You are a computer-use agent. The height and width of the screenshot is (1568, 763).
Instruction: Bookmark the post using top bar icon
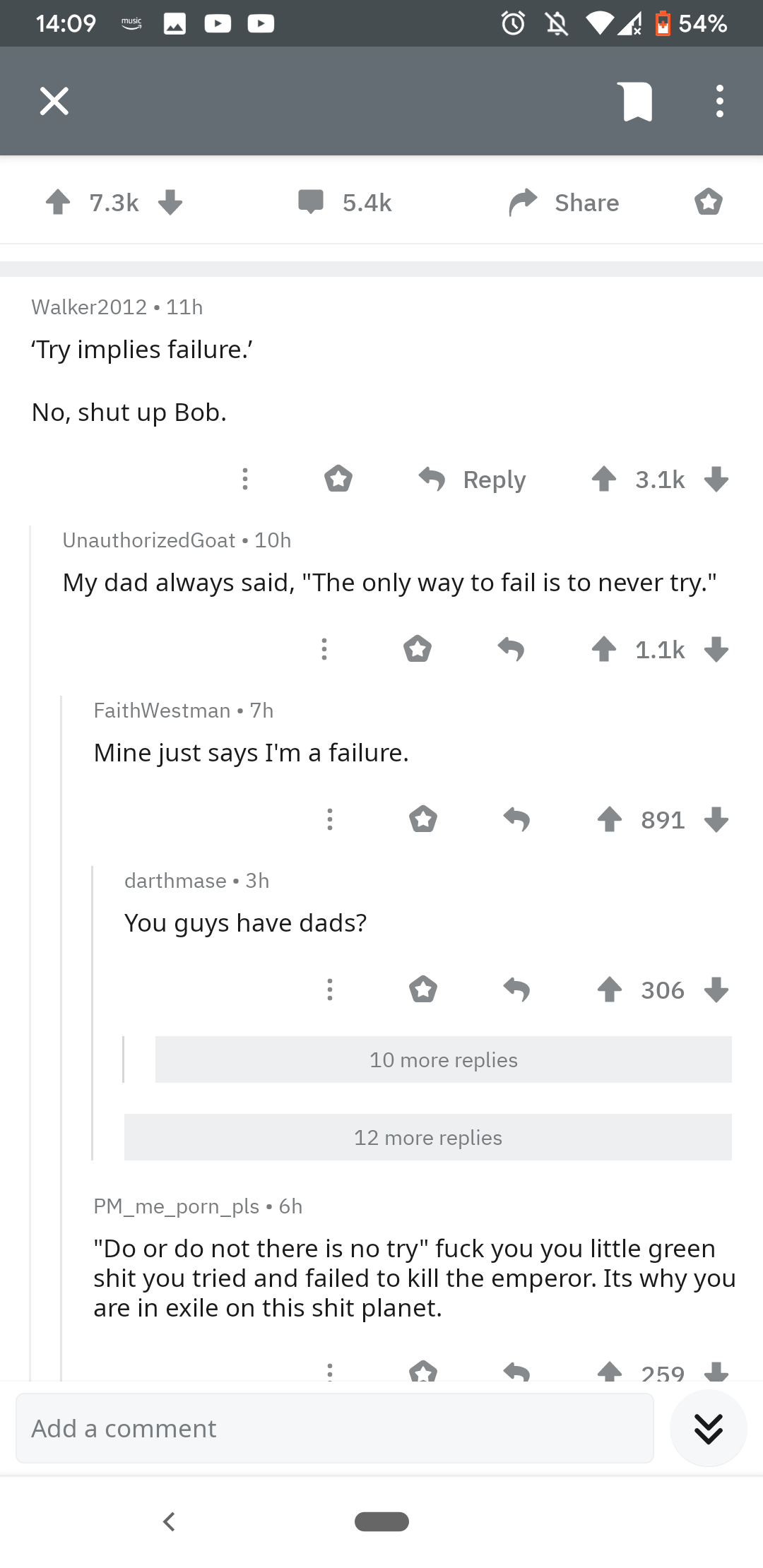pyautogui.click(x=635, y=100)
